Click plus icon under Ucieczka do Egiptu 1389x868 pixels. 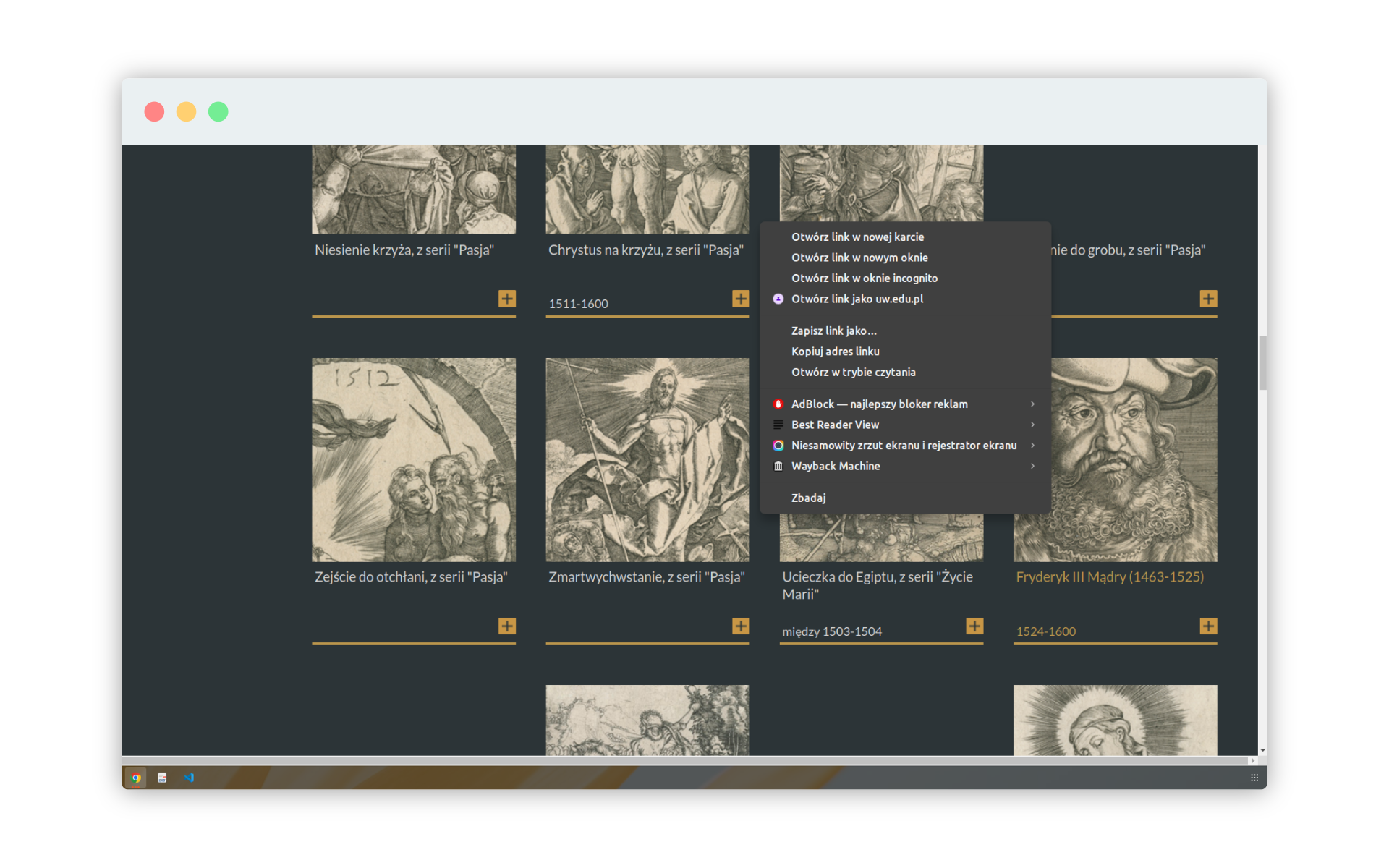(x=974, y=626)
